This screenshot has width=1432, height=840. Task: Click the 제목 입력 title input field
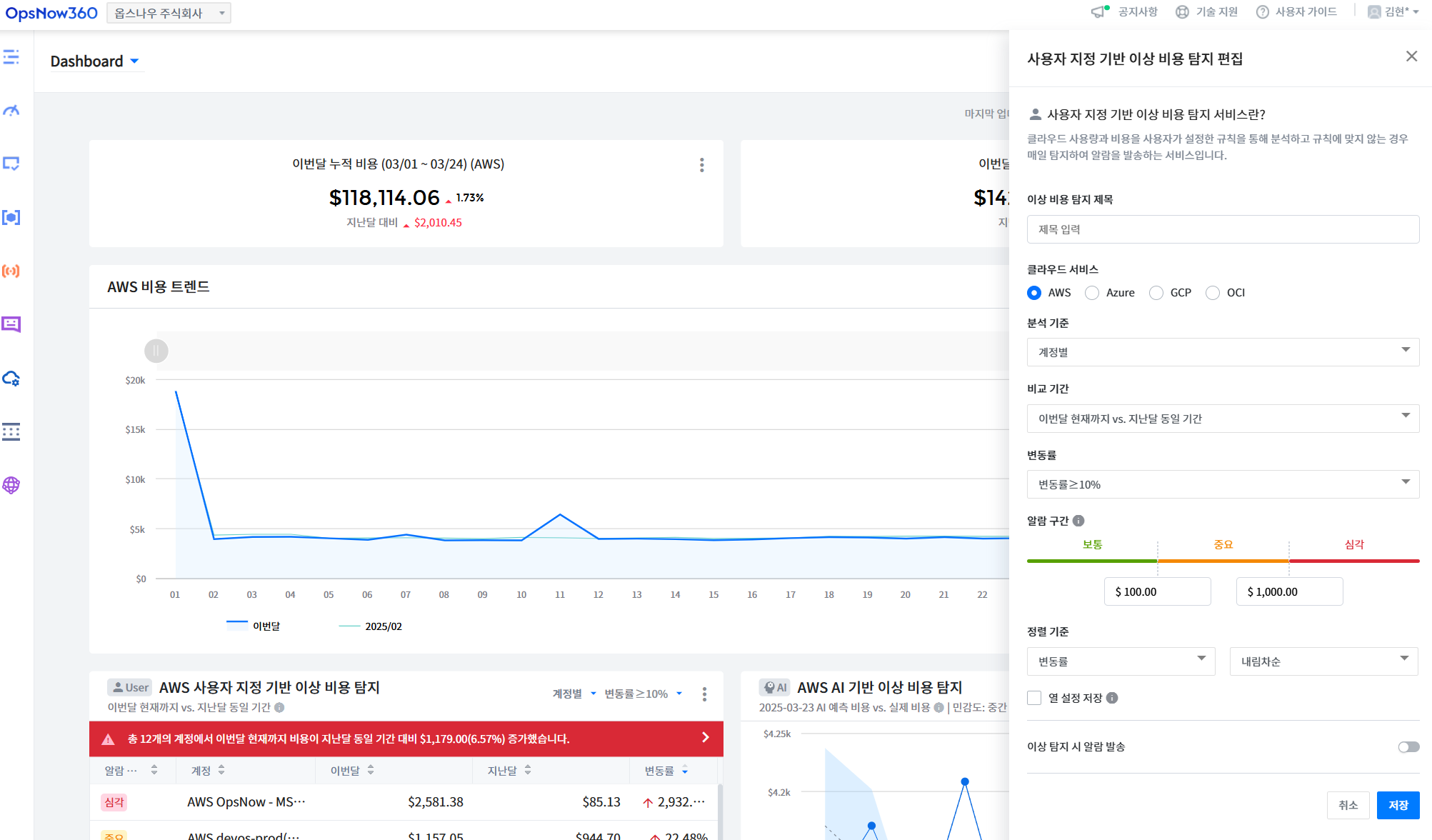point(1223,229)
